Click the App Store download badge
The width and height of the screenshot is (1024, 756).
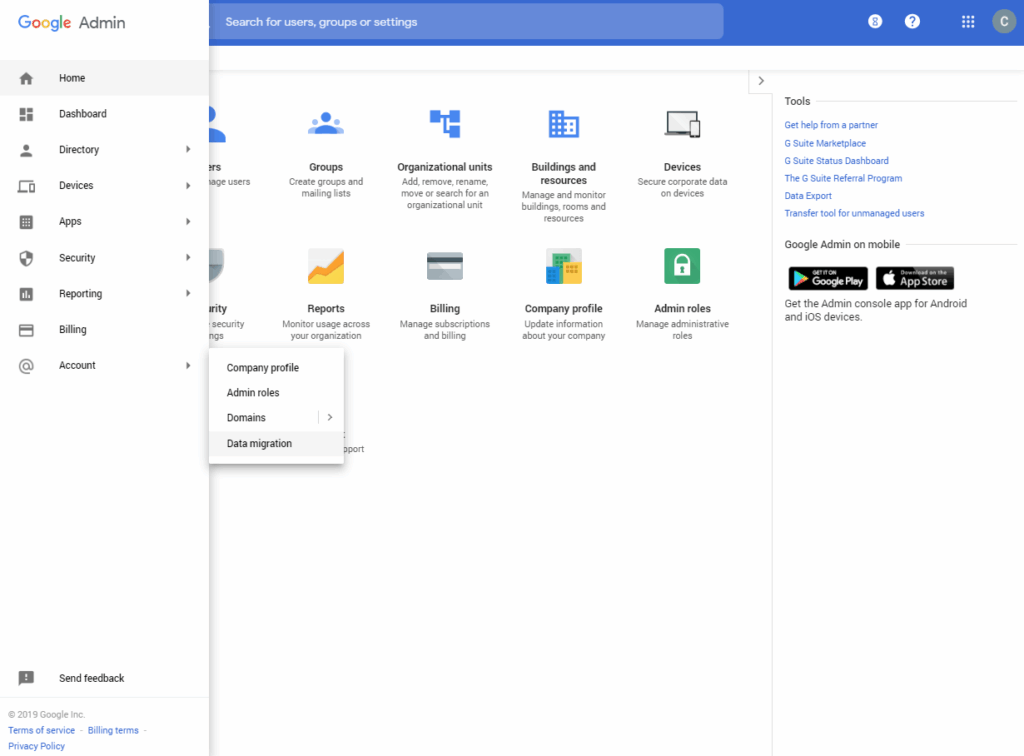[x=914, y=278]
